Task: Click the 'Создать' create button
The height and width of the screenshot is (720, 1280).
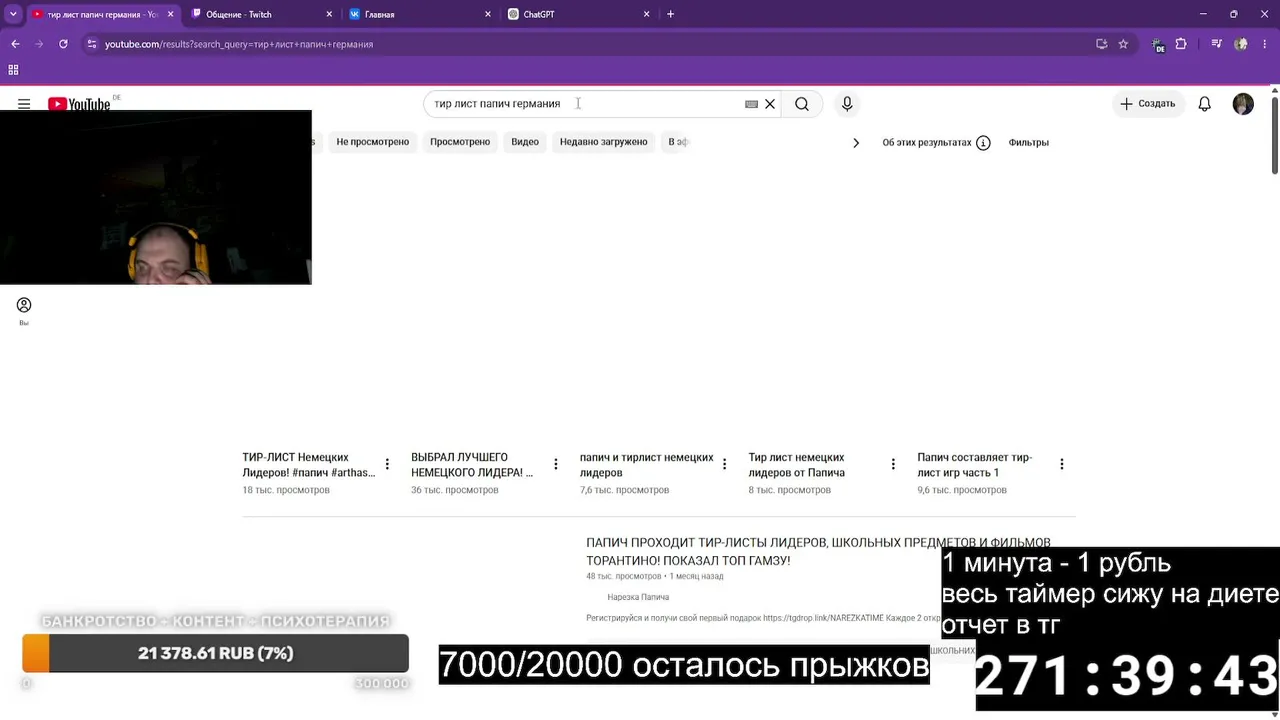Action: pyautogui.click(x=1148, y=104)
